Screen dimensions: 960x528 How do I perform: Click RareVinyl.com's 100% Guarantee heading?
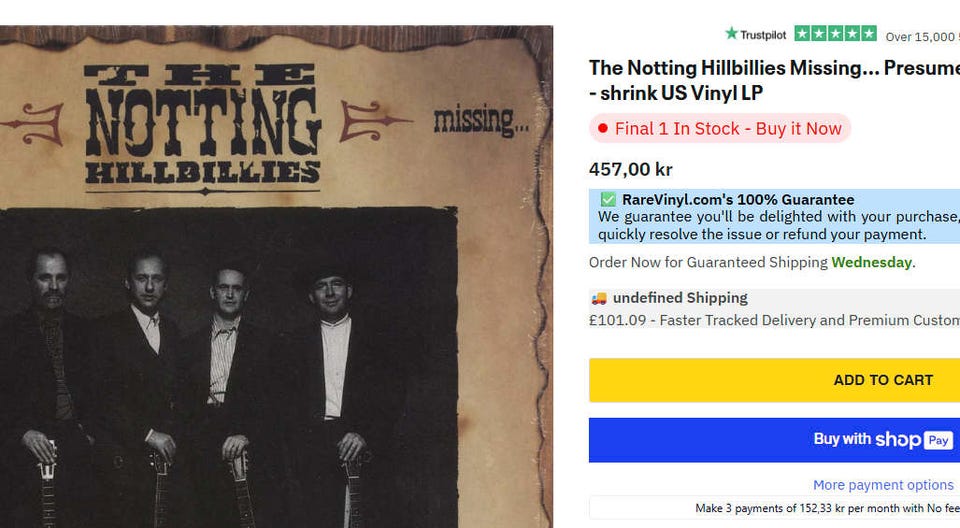click(738, 199)
